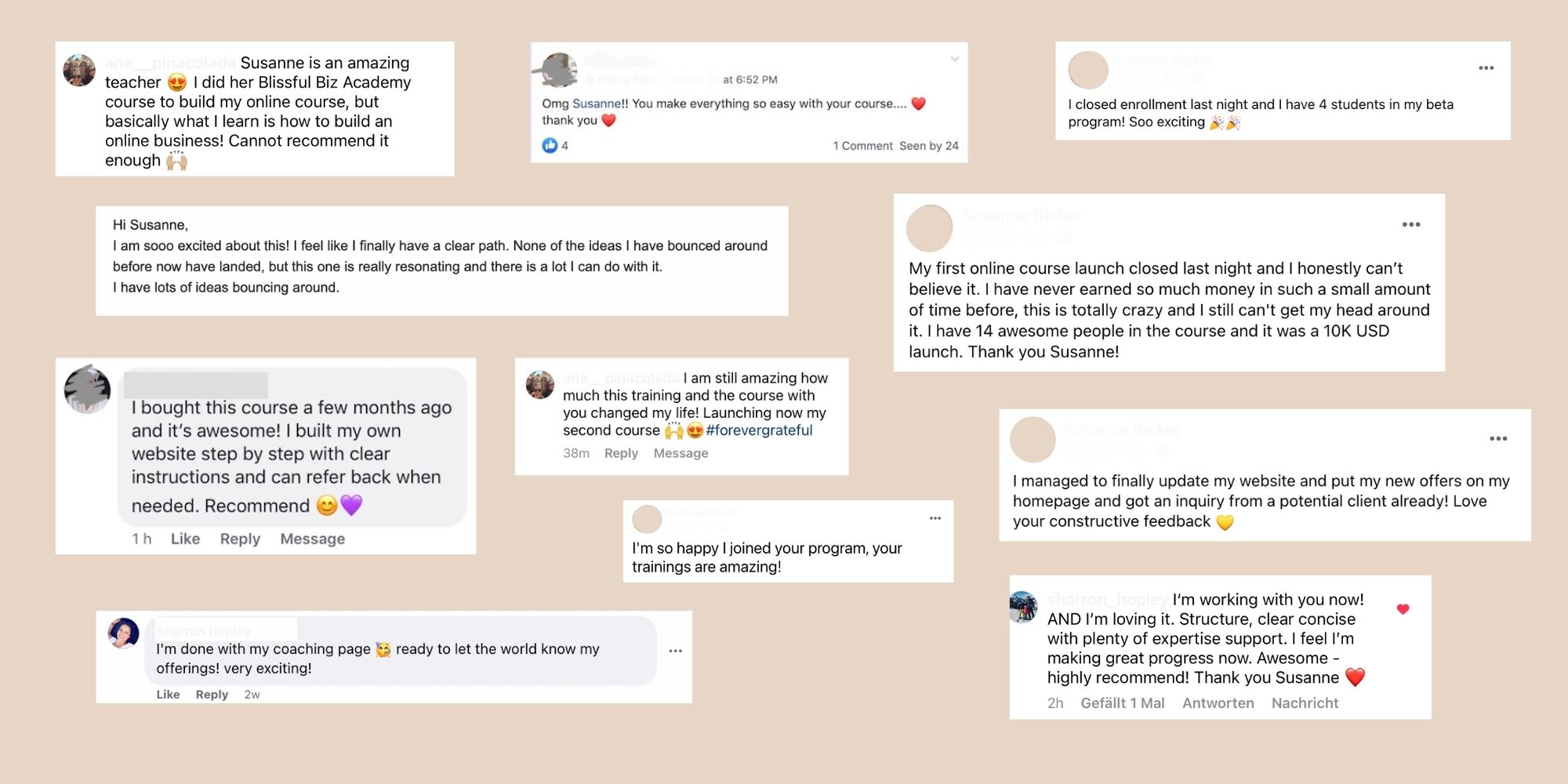Tap the red heart like icon on Sharron's comment
Image resolution: width=1568 pixels, height=784 pixels.
click(x=1403, y=609)
